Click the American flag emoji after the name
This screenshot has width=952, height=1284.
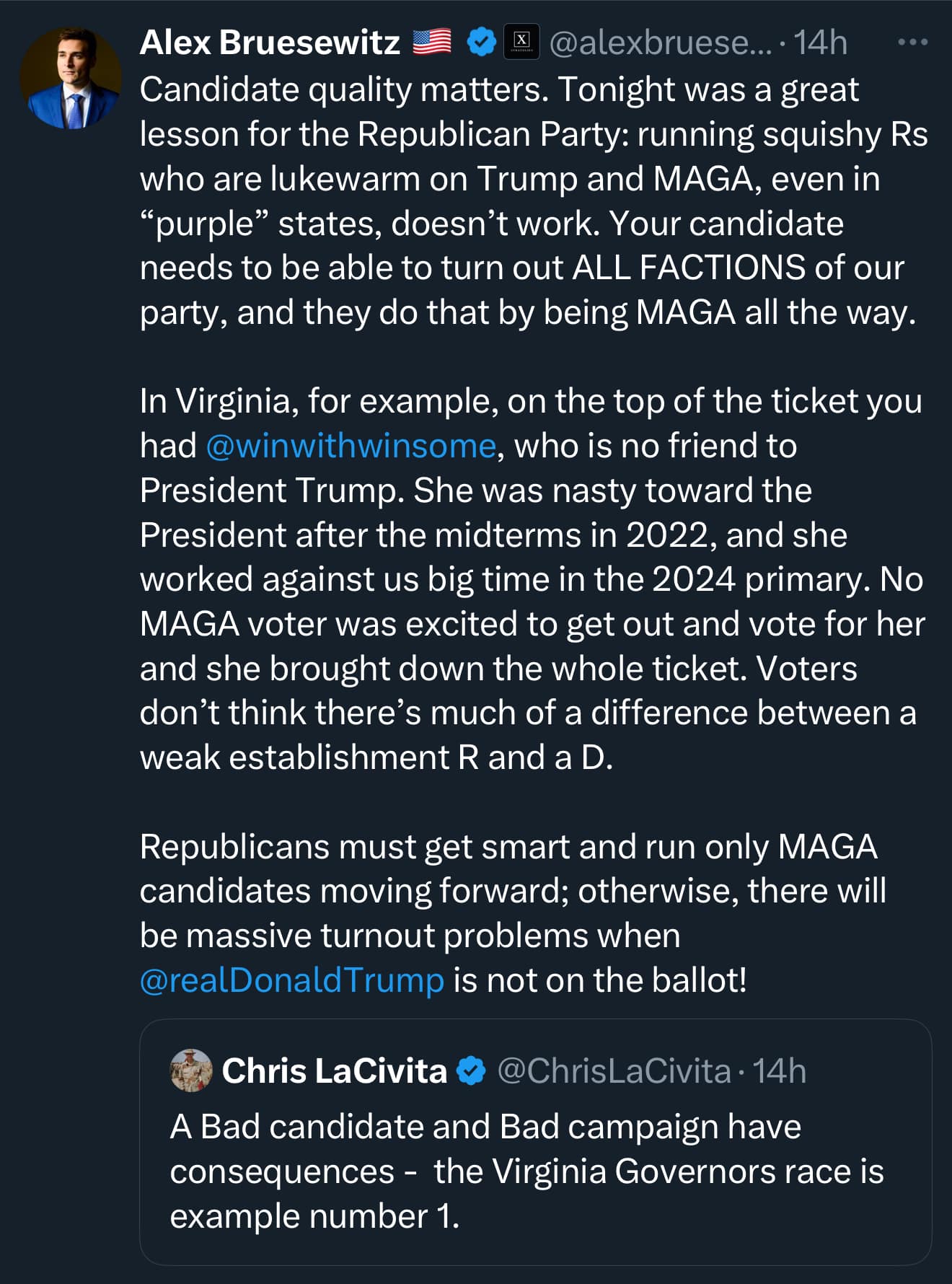click(432, 42)
